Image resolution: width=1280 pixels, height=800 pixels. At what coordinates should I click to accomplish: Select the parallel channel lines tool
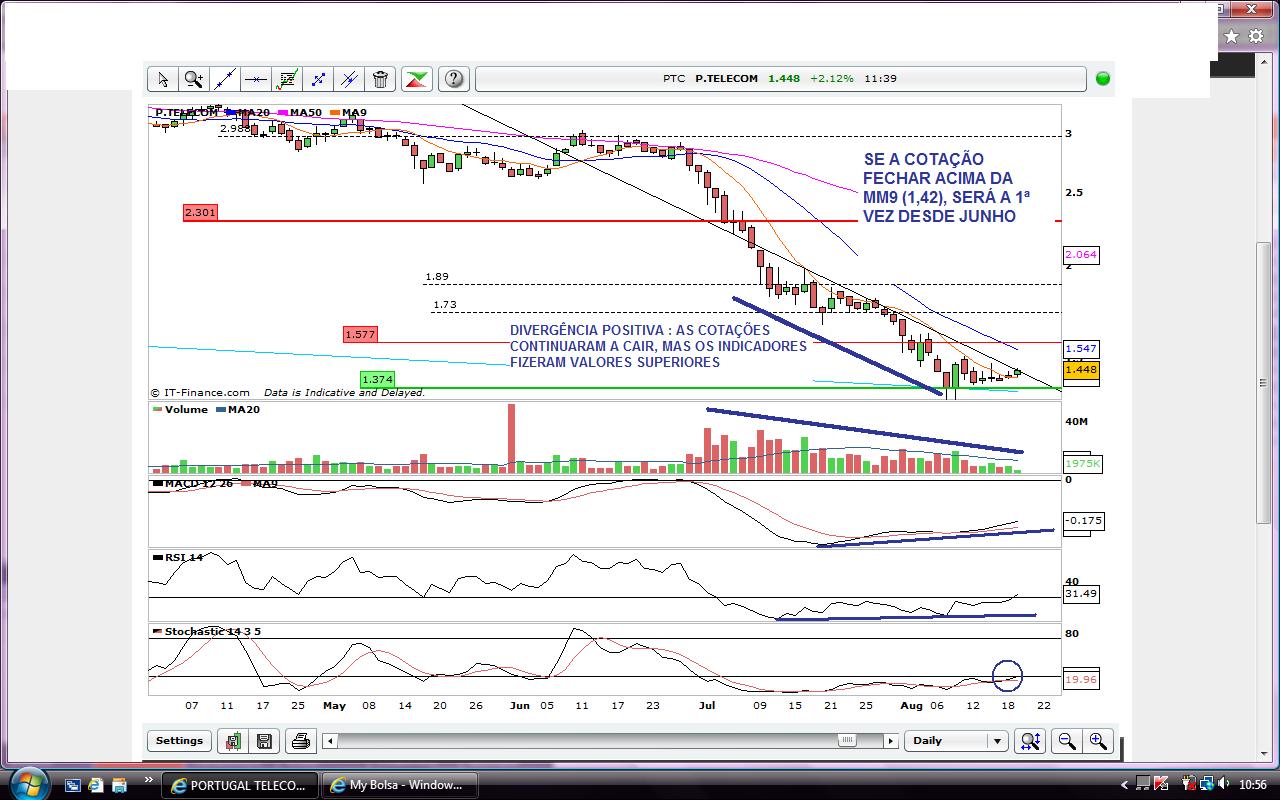click(x=349, y=79)
